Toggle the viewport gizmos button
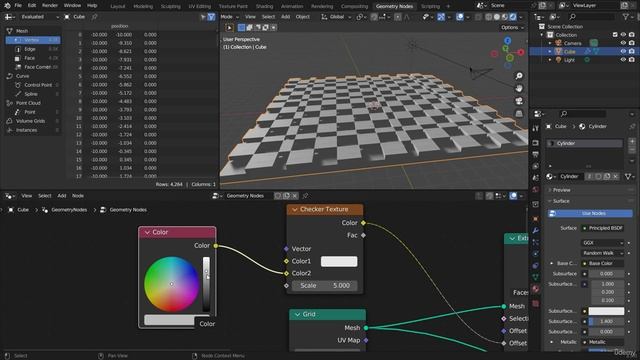 click(x=441, y=17)
